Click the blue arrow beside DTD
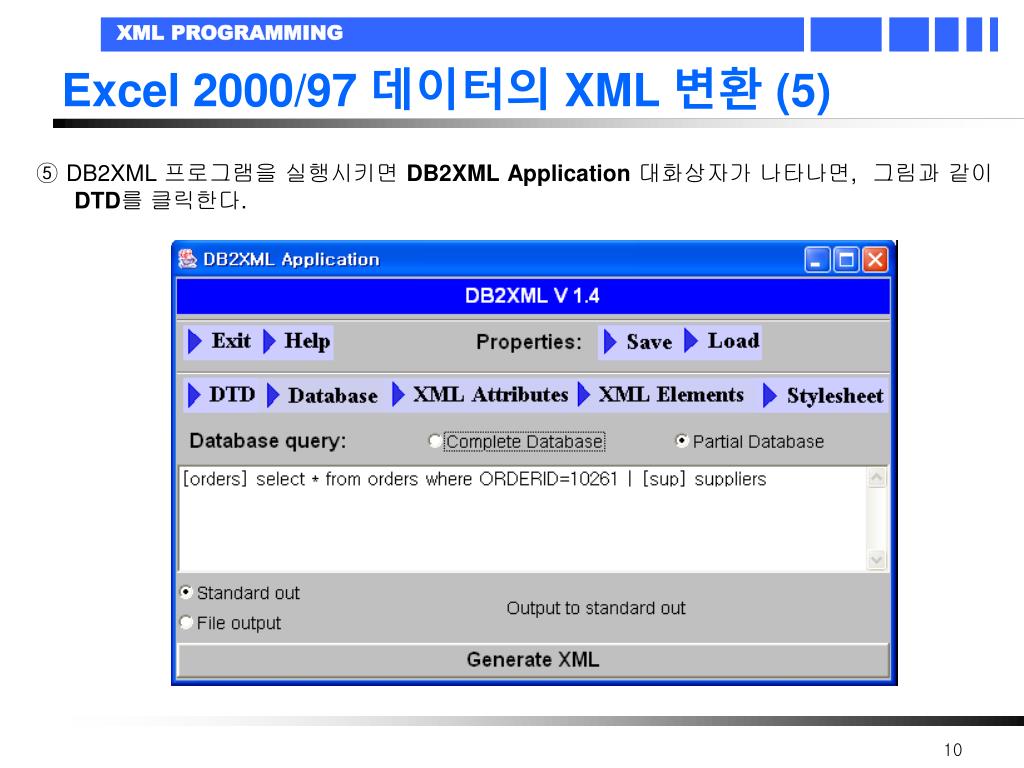This screenshot has width=1024, height=768. pos(194,395)
